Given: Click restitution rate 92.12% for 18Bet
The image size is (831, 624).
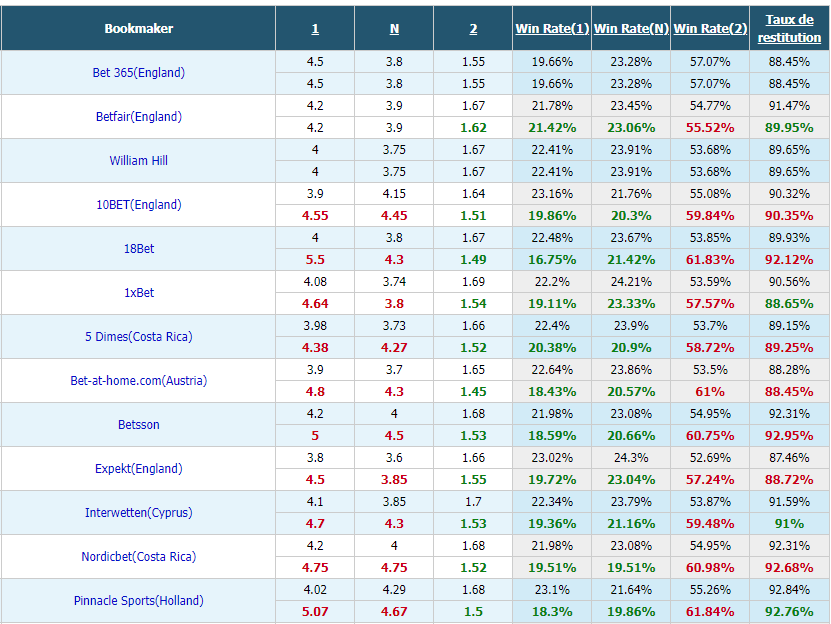Looking at the screenshot, I should (x=789, y=260).
